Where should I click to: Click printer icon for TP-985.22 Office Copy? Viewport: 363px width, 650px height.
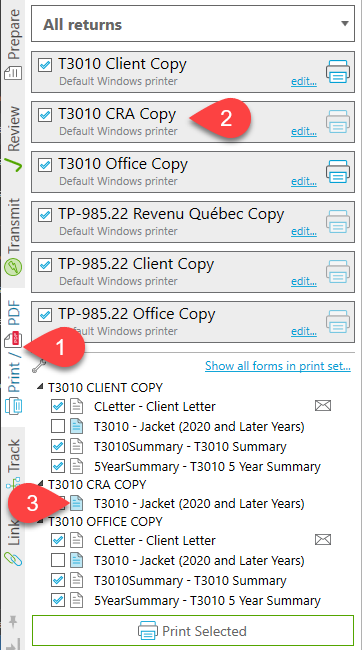338,322
